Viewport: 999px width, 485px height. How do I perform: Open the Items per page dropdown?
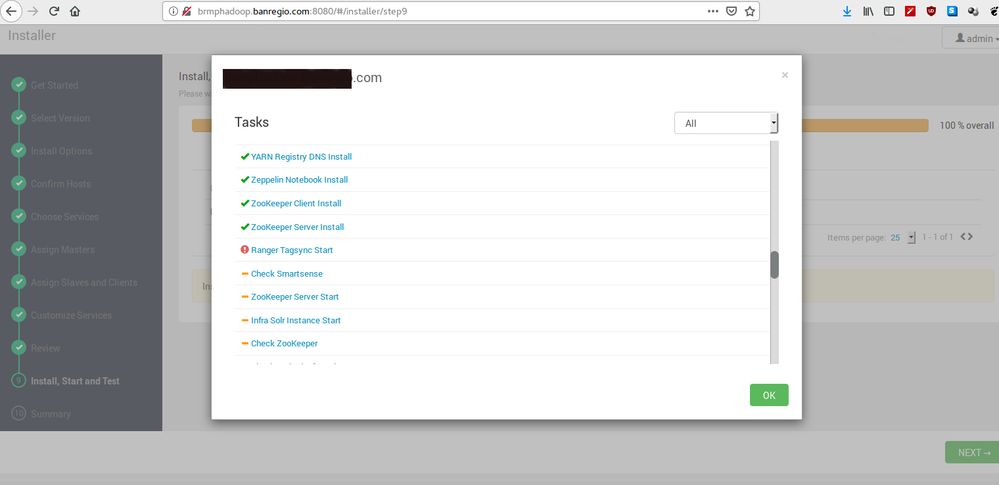(903, 237)
